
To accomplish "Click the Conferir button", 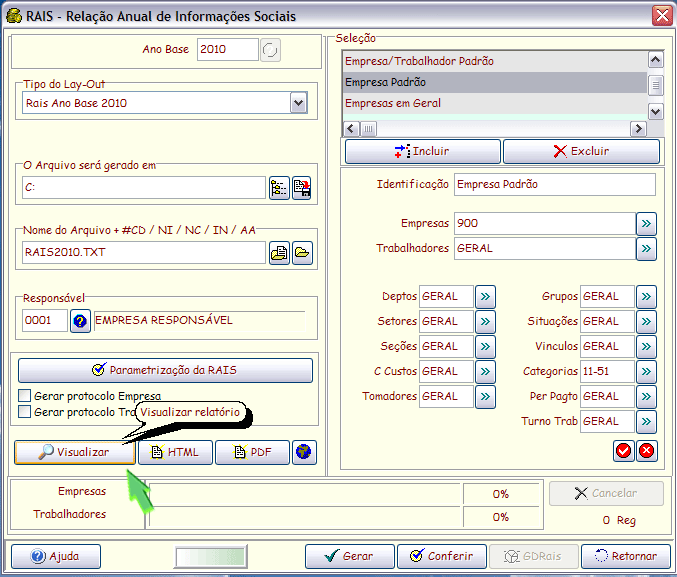I will pos(442,556).
